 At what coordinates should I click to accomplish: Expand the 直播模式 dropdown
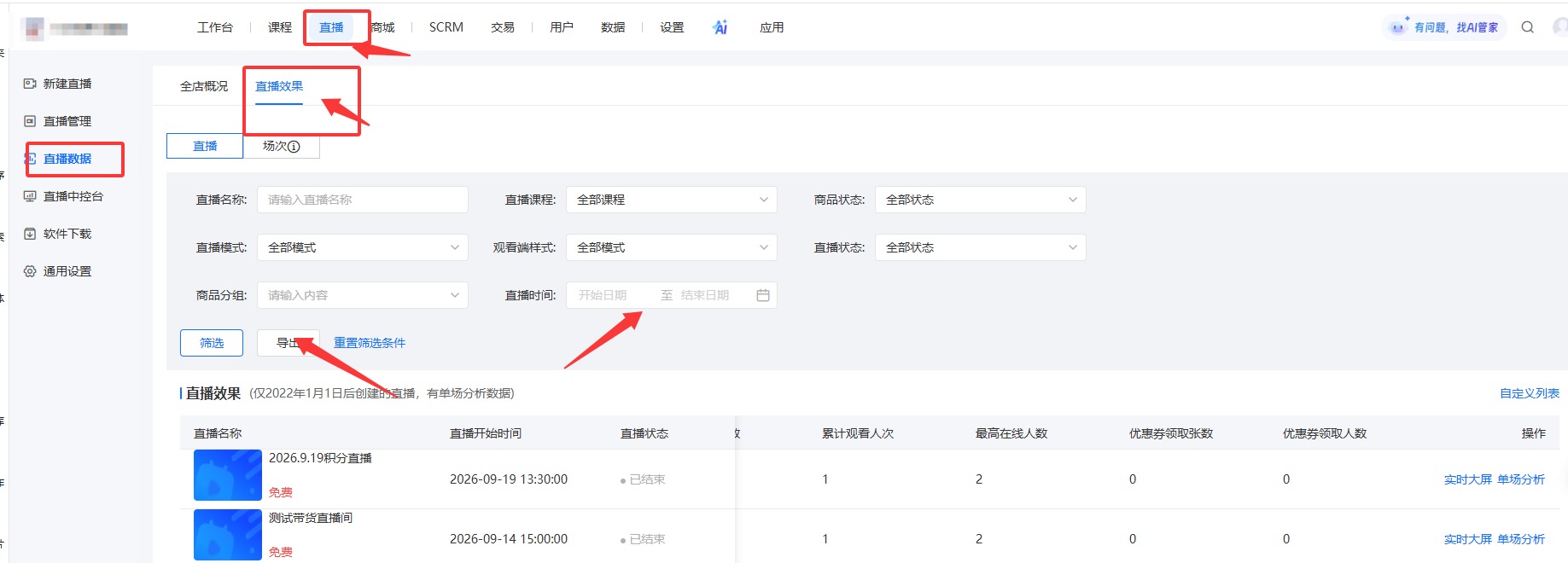(363, 247)
